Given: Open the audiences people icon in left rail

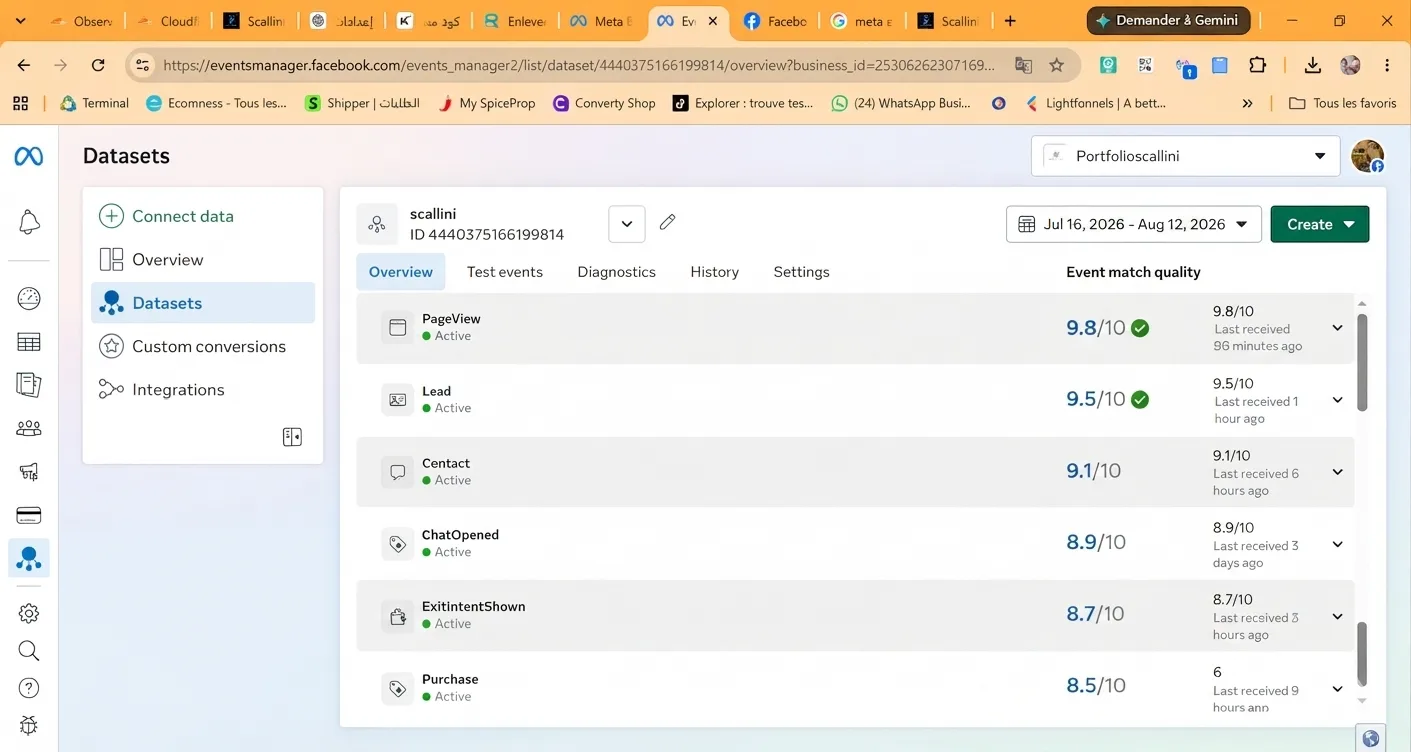Looking at the screenshot, I should click(29, 428).
